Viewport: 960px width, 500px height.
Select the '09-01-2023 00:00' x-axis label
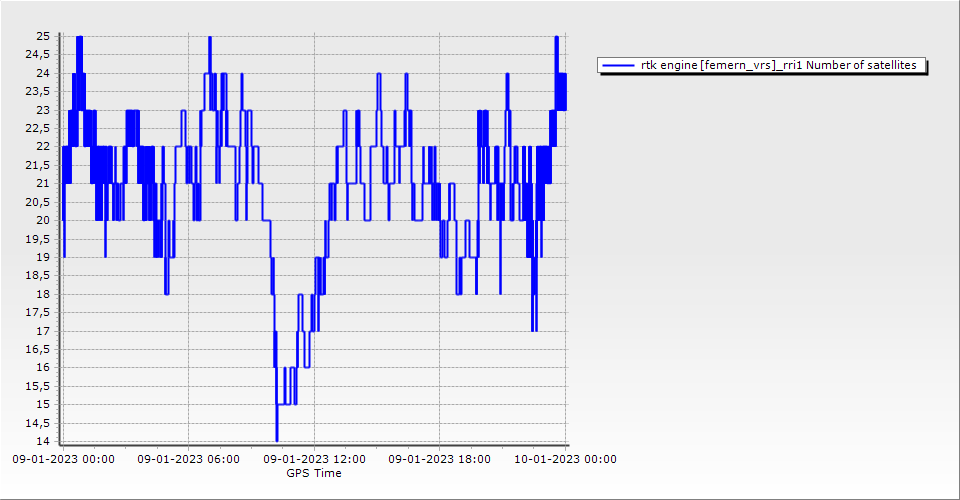point(63,460)
